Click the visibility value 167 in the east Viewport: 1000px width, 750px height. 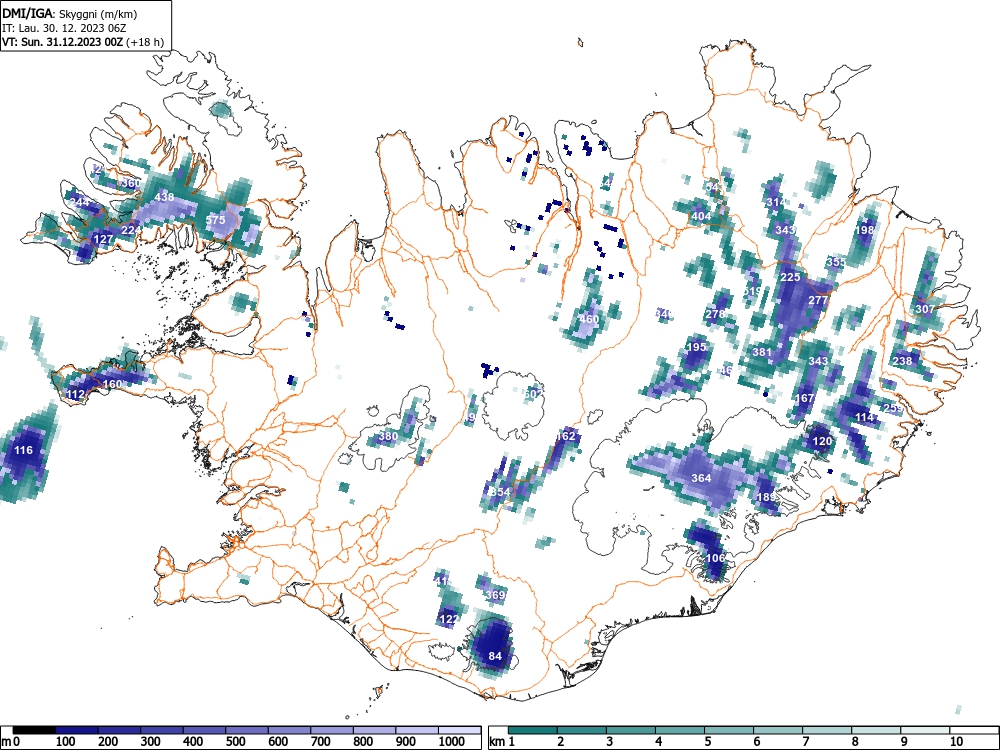[805, 398]
